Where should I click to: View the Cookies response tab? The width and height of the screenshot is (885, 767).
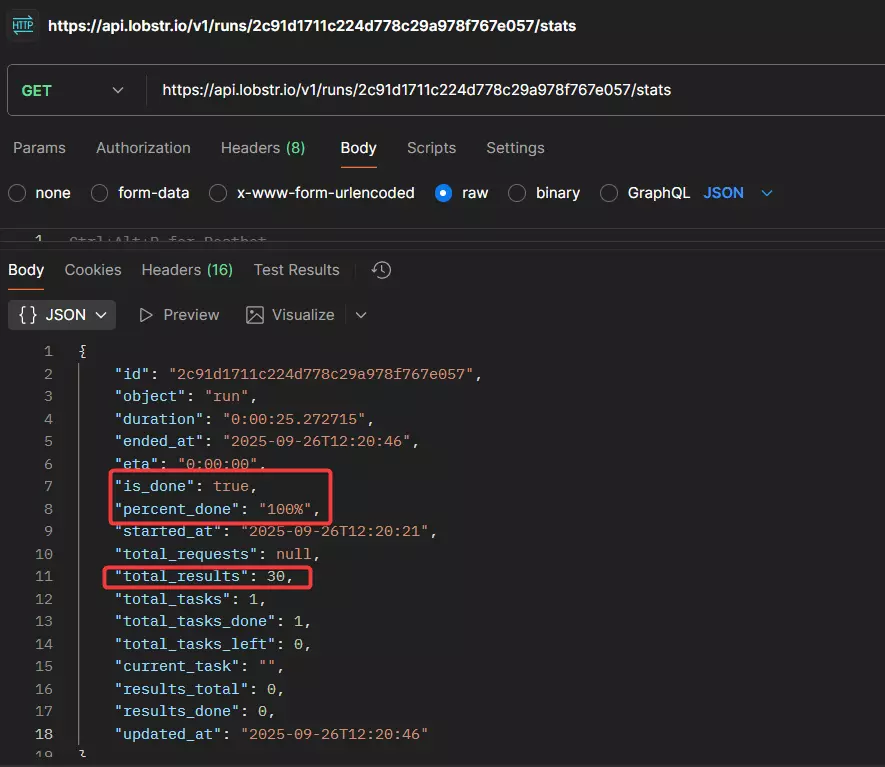pos(92,269)
